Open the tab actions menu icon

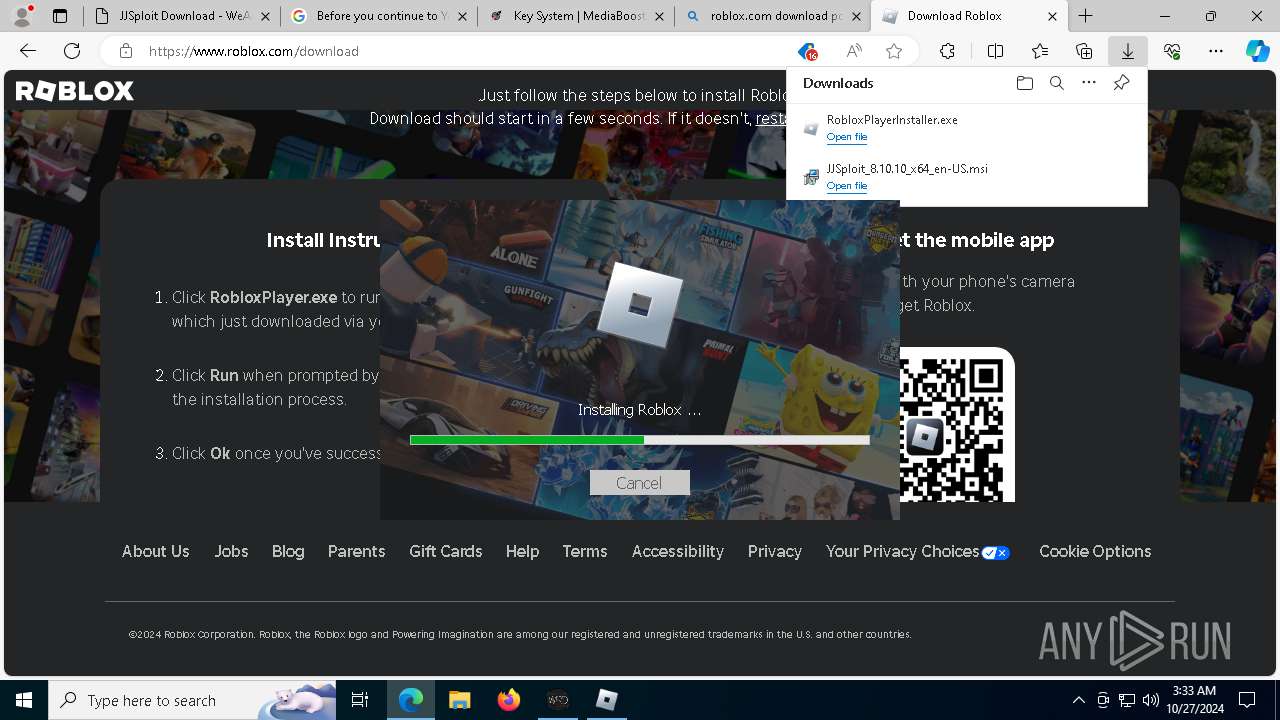click(x=60, y=16)
